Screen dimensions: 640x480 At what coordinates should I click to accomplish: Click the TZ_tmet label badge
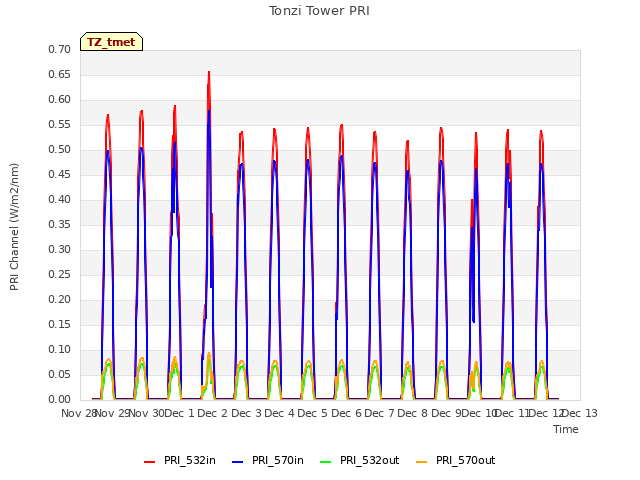click(x=111, y=42)
